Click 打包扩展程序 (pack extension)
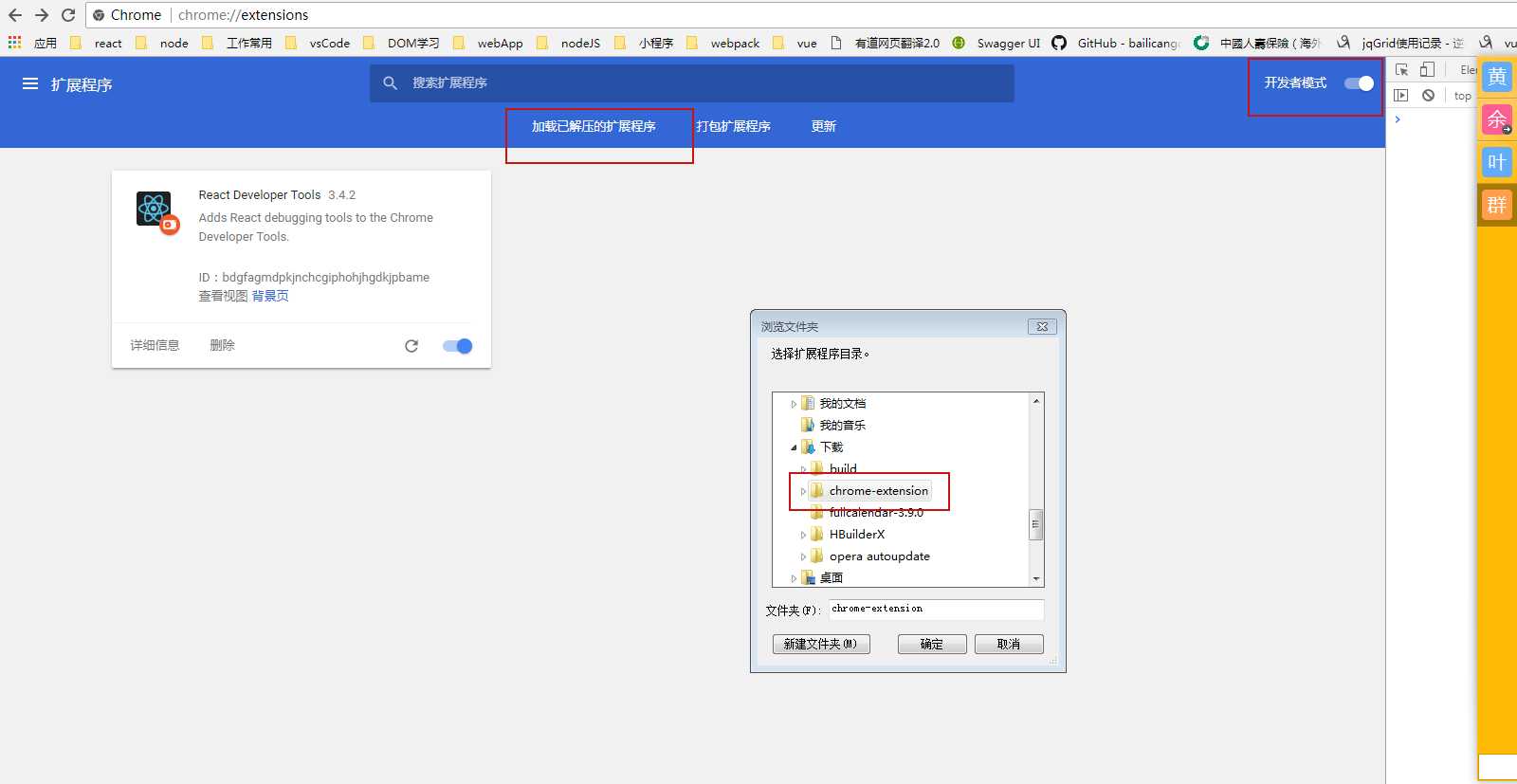This screenshot has height=784, width=1517. (x=733, y=126)
